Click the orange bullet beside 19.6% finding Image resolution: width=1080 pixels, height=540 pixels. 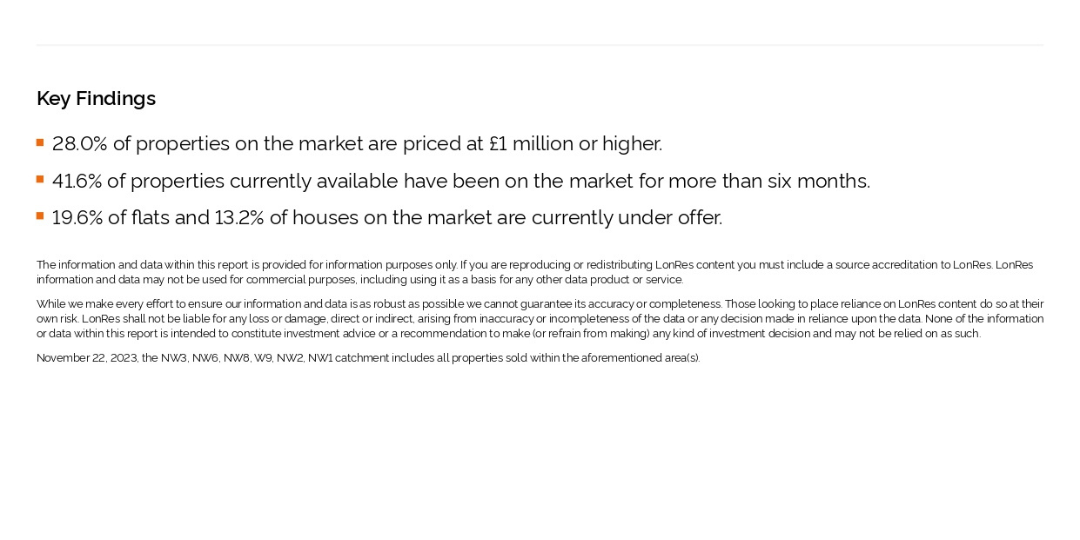pyautogui.click(x=40, y=216)
